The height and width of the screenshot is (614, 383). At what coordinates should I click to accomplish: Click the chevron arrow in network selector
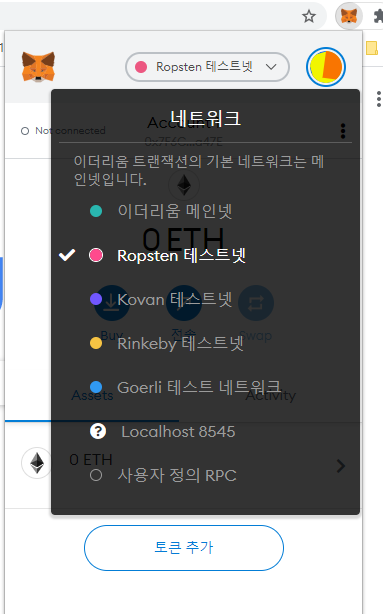tap(271, 67)
